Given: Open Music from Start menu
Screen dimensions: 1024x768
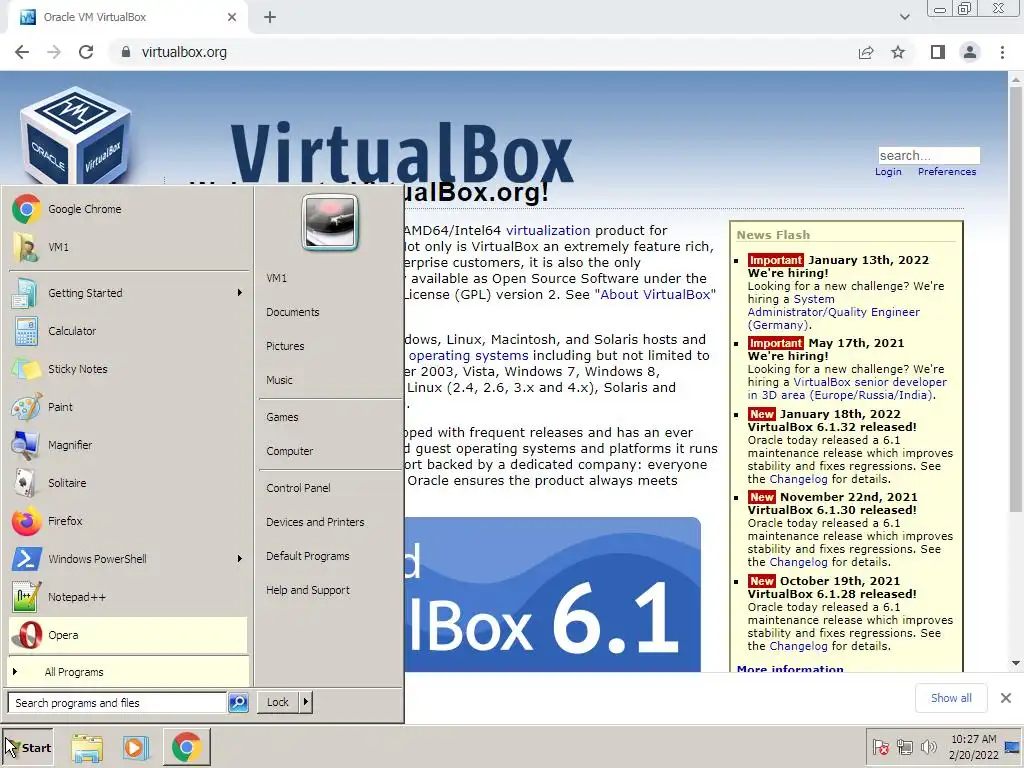Looking at the screenshot, I should pyautogui.click(x=279, y=380).
